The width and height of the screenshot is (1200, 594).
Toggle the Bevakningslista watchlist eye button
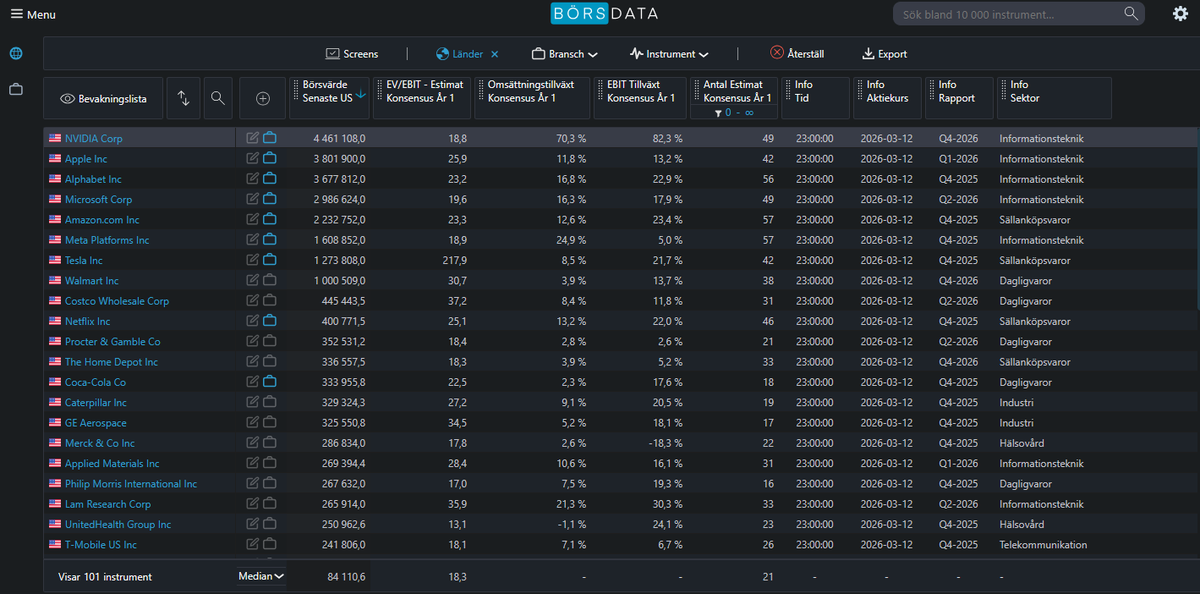(x=103, y=98)
